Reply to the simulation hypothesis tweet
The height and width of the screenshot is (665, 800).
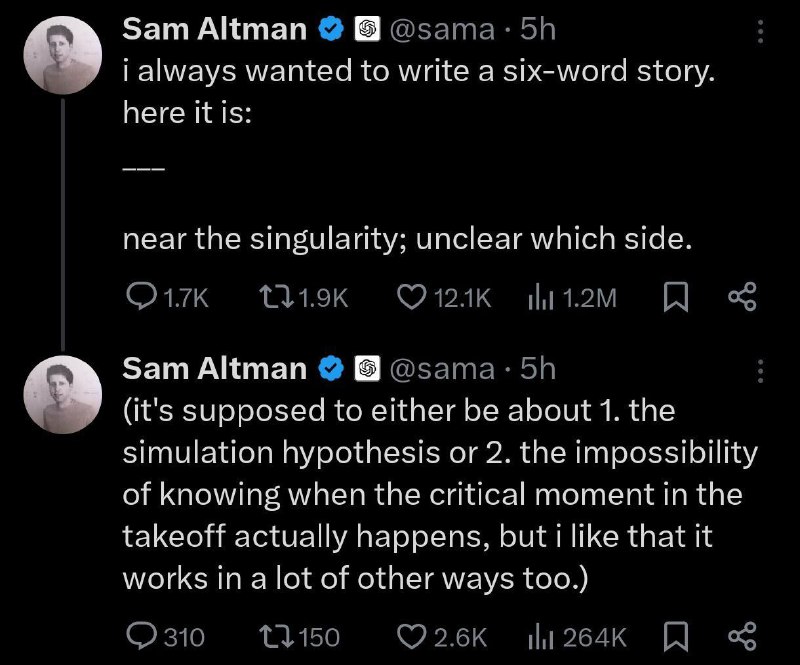click(165, 637)
